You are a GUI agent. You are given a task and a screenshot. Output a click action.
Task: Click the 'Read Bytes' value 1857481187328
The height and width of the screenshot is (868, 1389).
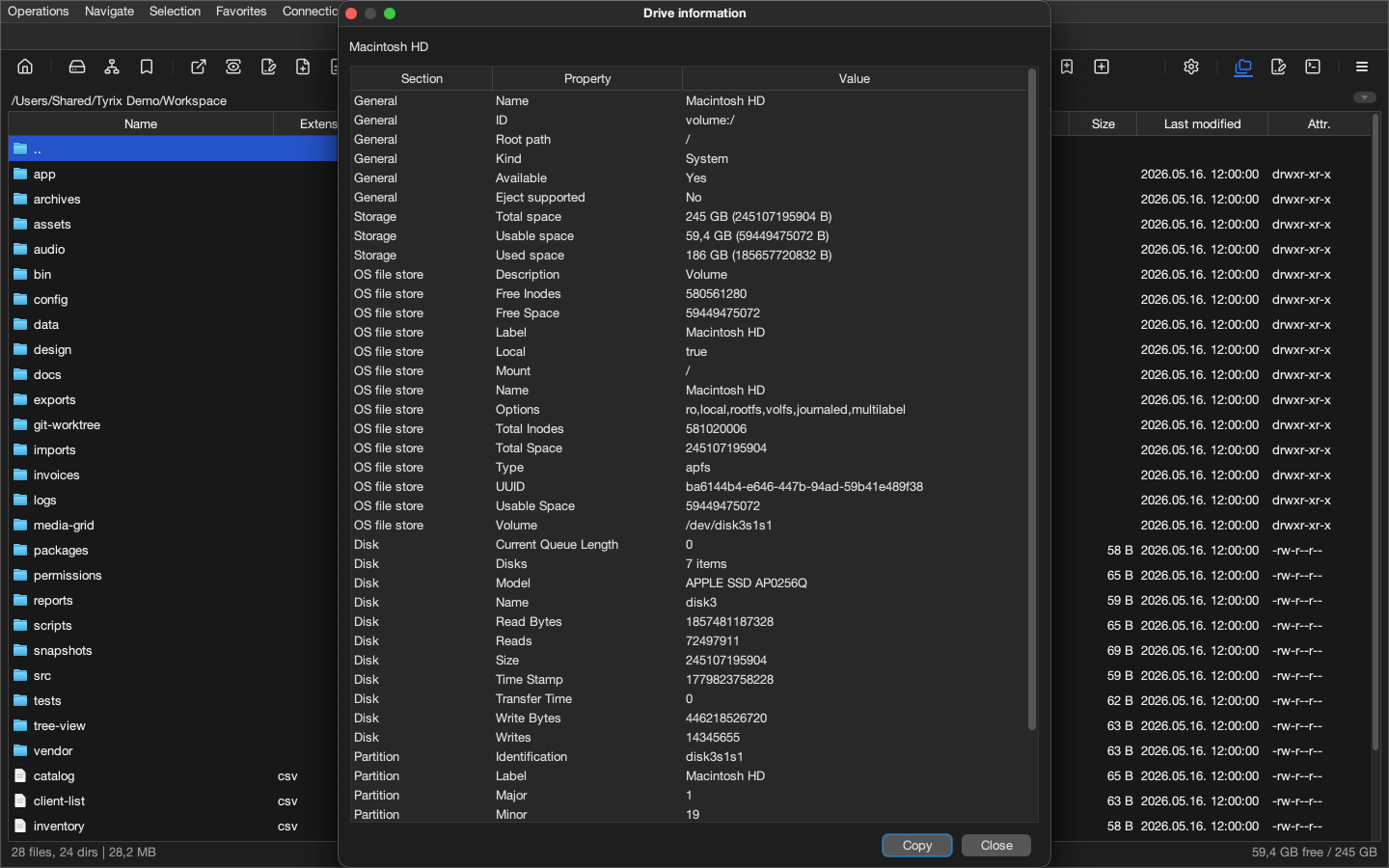coord(729,621)
